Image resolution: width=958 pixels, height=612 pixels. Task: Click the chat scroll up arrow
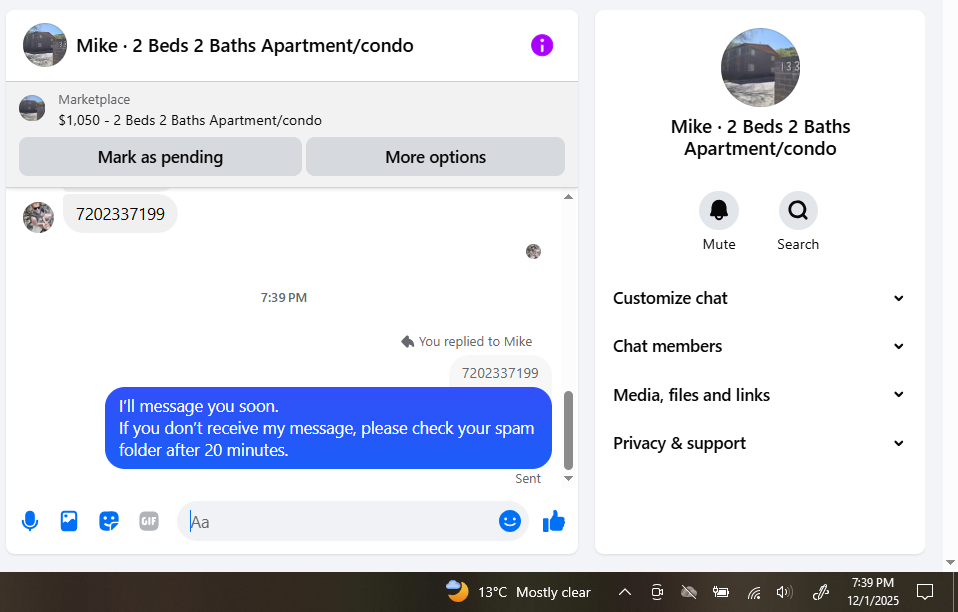tap(568, 197)
